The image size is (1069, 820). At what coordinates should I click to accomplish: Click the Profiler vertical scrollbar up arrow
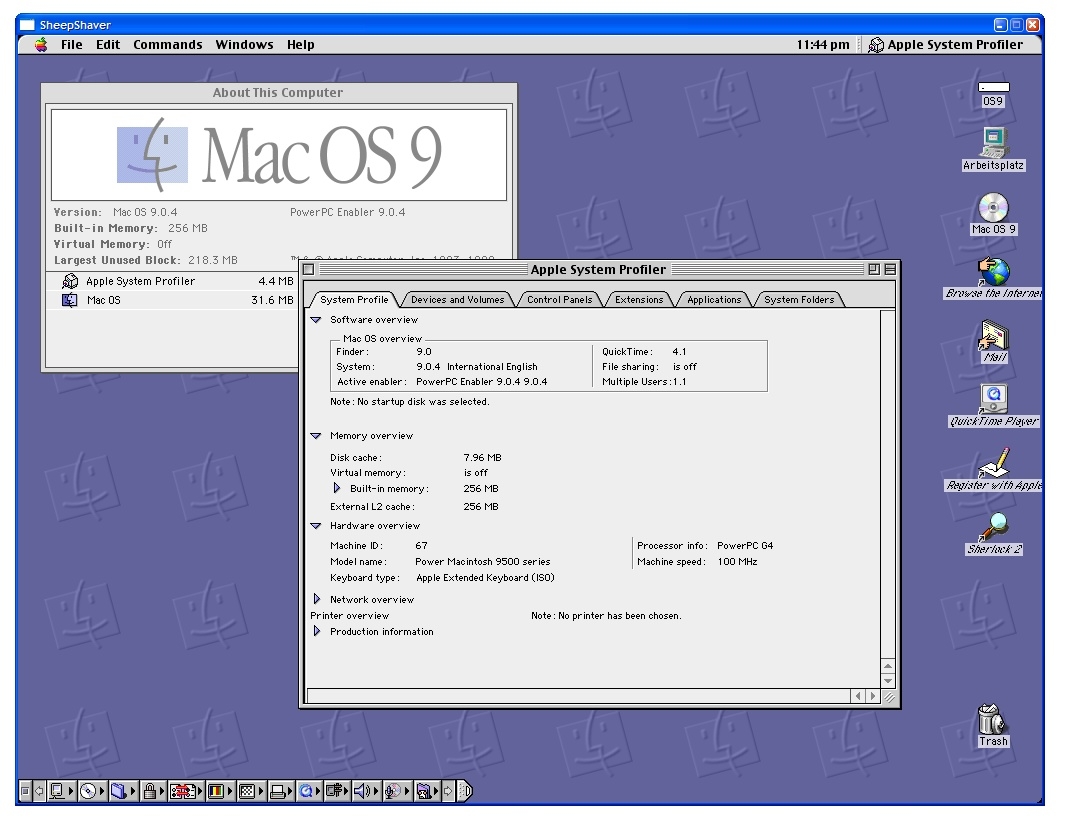coord(888,666)
